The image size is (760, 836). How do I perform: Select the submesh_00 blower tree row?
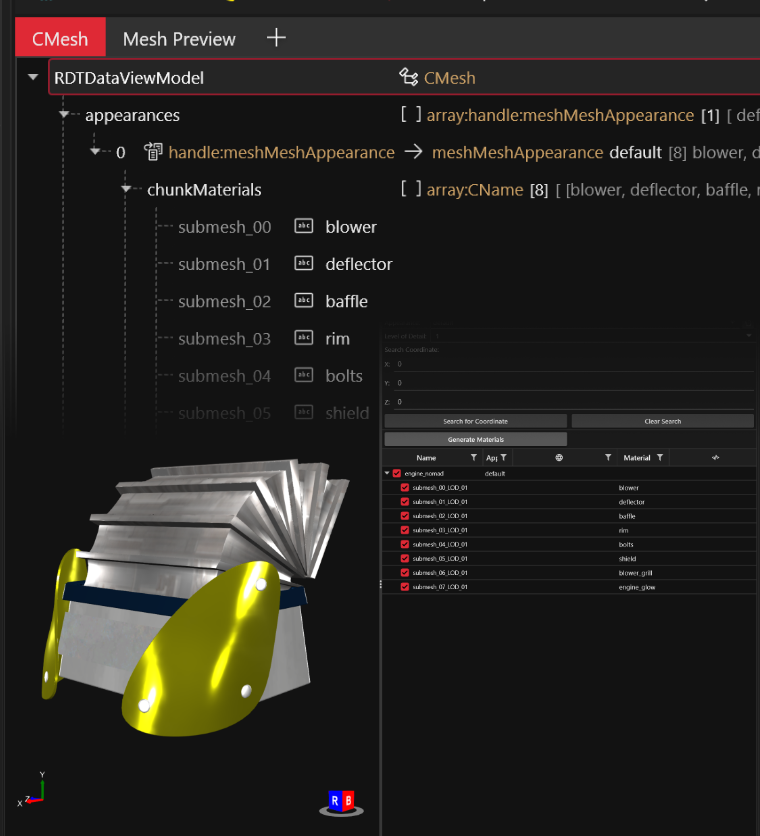(277, 227)
